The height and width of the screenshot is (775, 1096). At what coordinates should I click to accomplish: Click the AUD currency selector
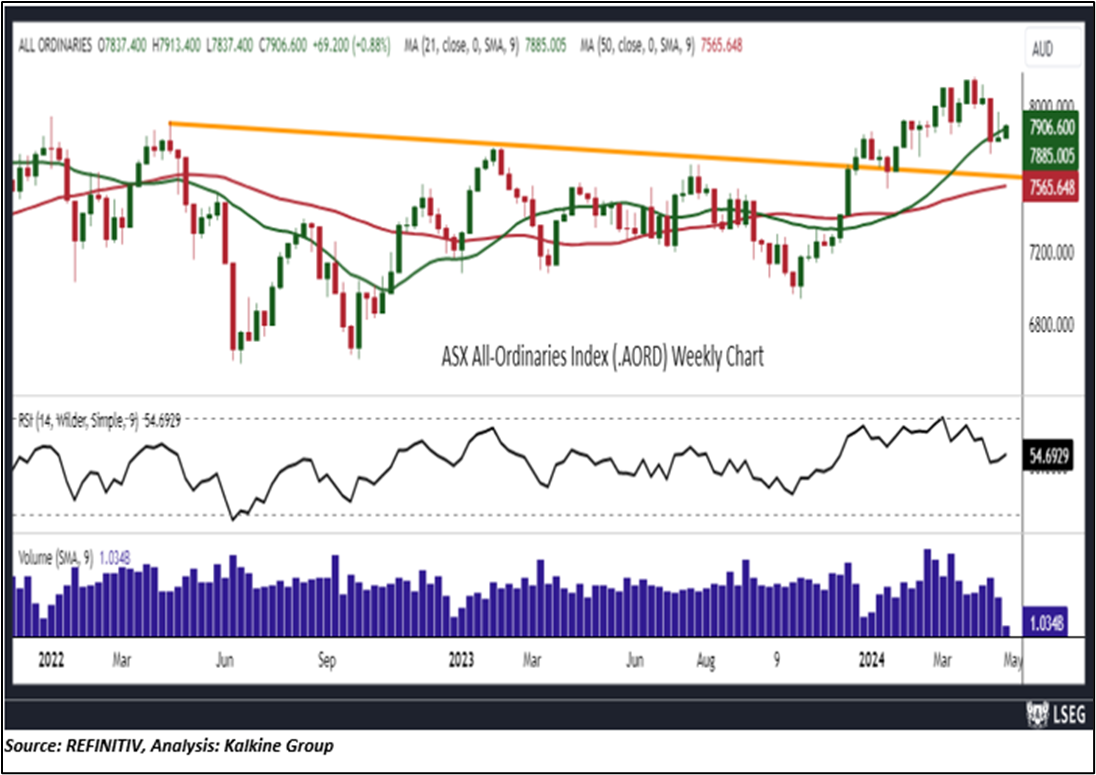click(x=1051, y=49)
